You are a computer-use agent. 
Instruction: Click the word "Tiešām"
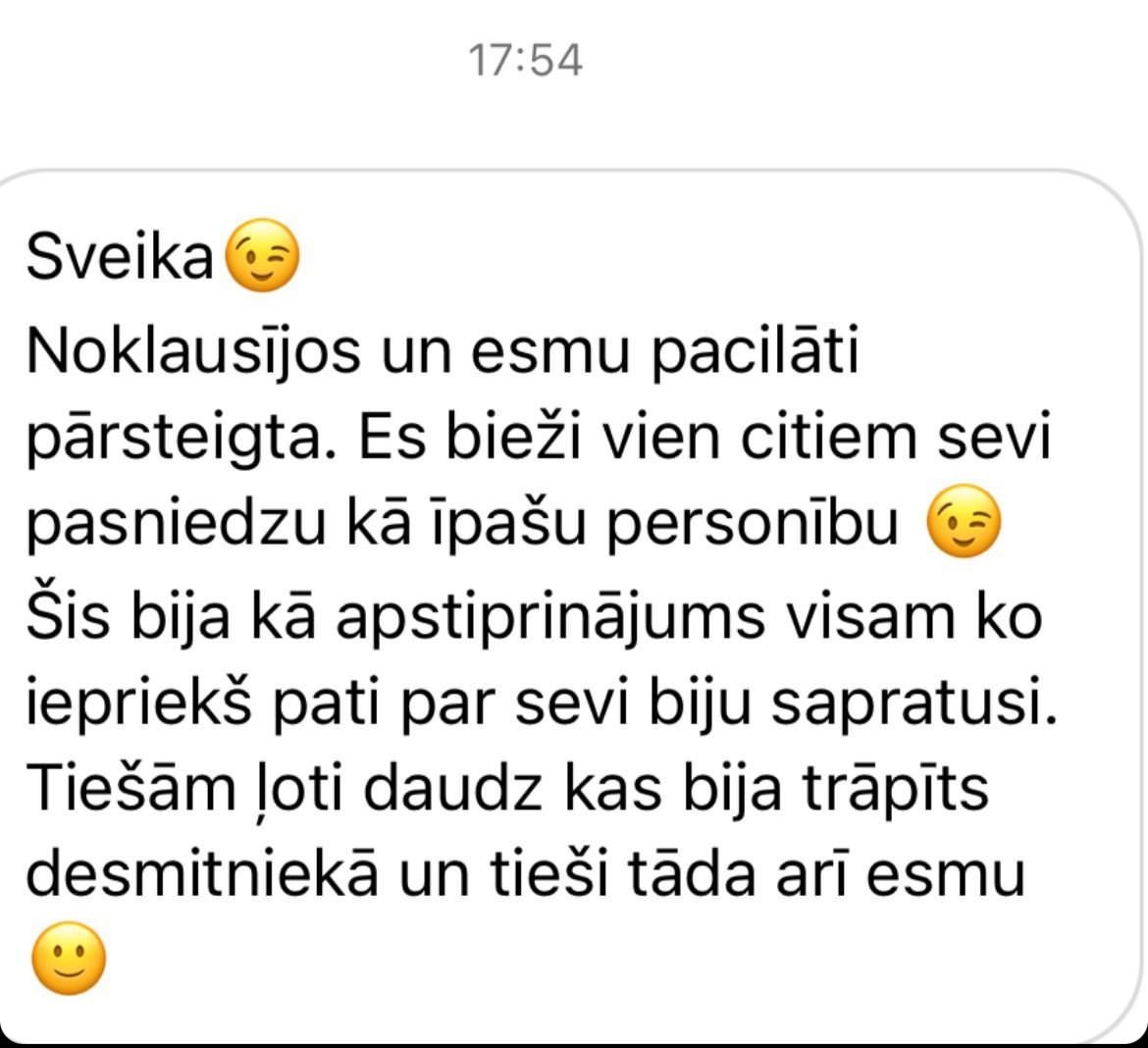click(x=131, y=788)
